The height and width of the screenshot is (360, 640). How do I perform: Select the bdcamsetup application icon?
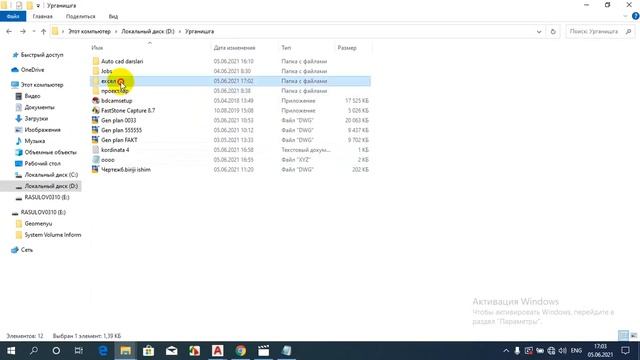coord(96,100)
